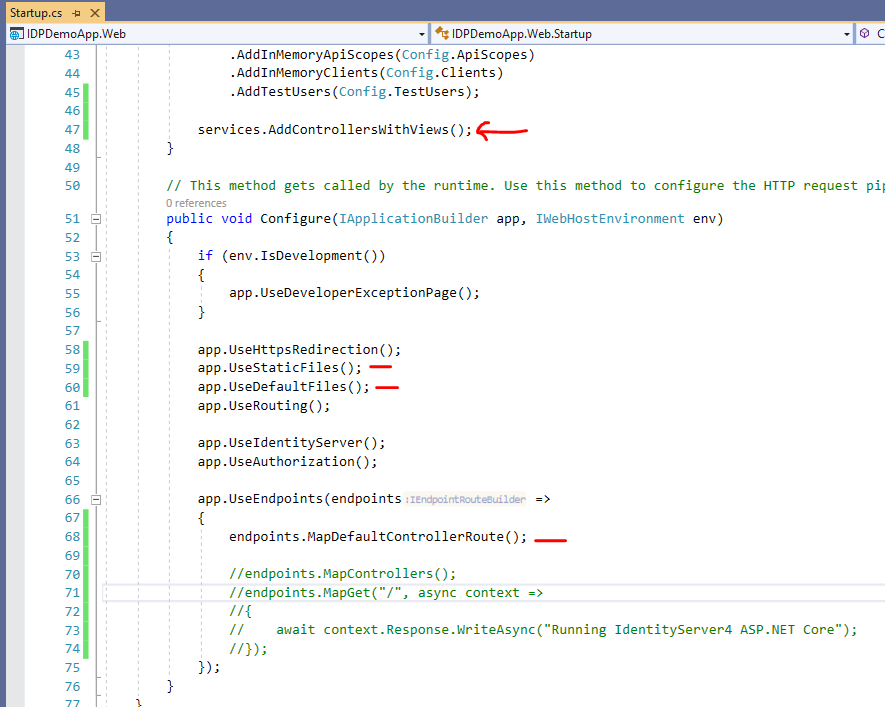The image size is (885, 707).
Task: Click 'app.UseHttpsRedirection();' statement
Action: coord(299,350)
